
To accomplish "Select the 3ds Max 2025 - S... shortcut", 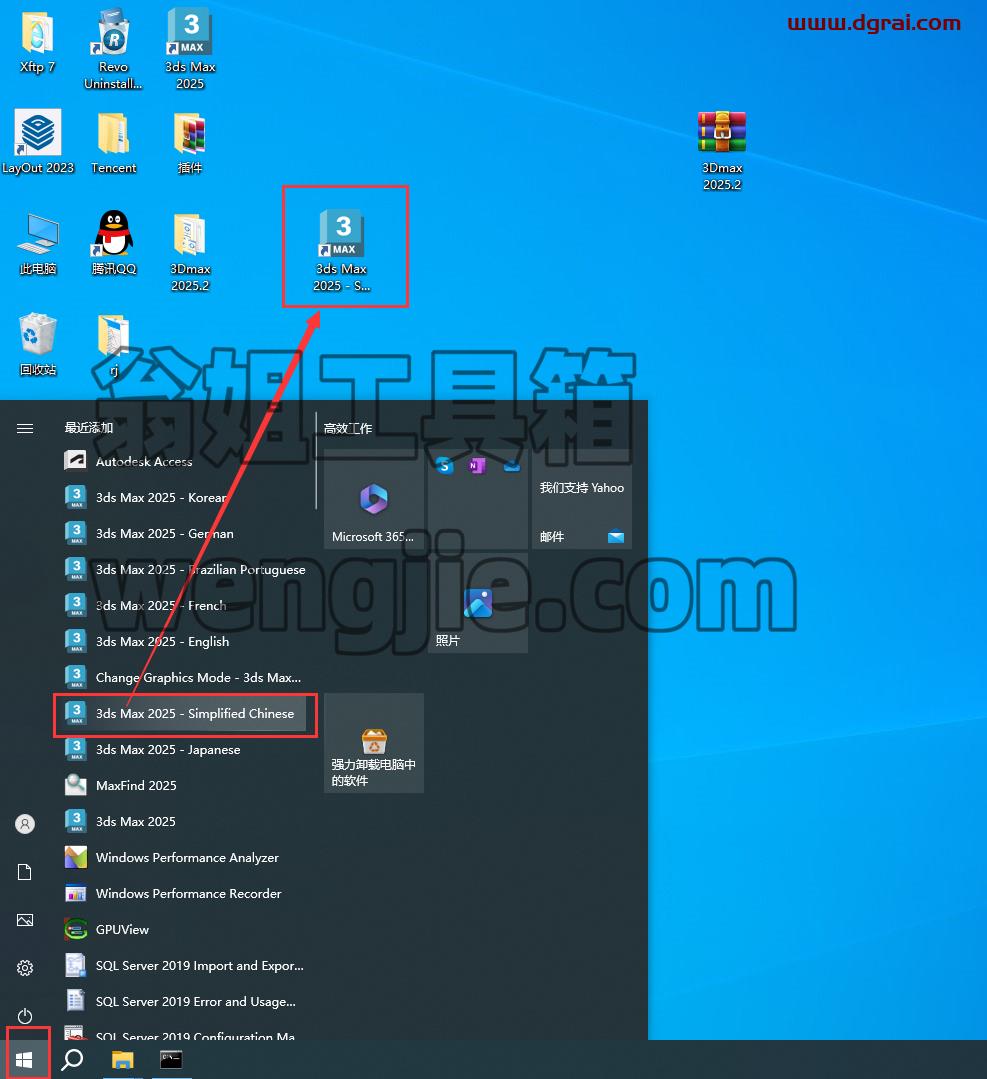I will click(342, 250).
